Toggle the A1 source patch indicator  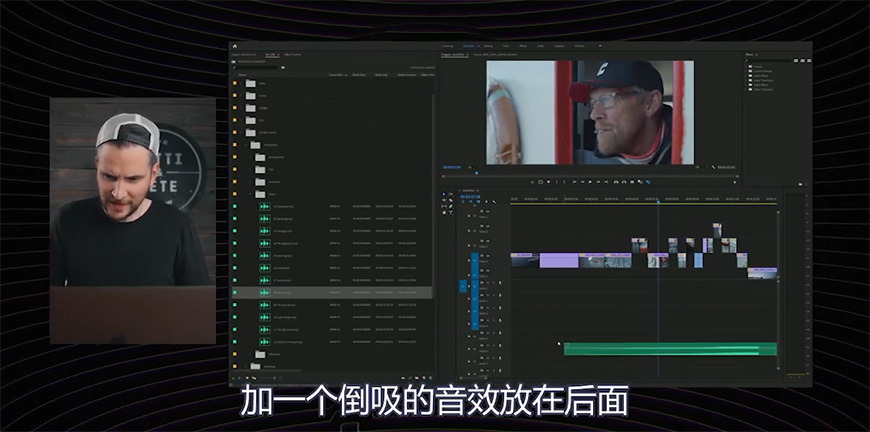point(463,286)
